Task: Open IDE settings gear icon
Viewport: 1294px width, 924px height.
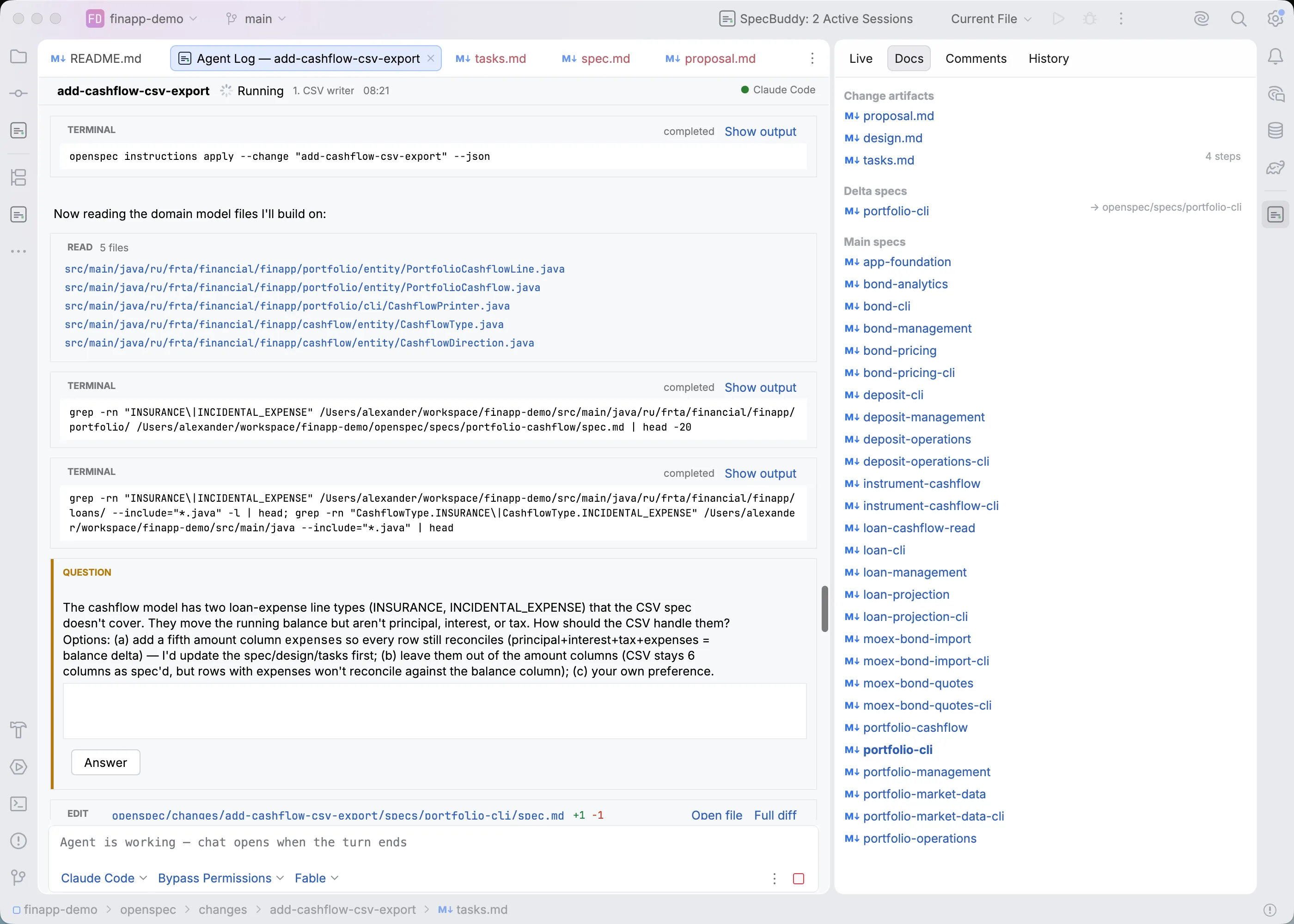Action: point(1276,19)
